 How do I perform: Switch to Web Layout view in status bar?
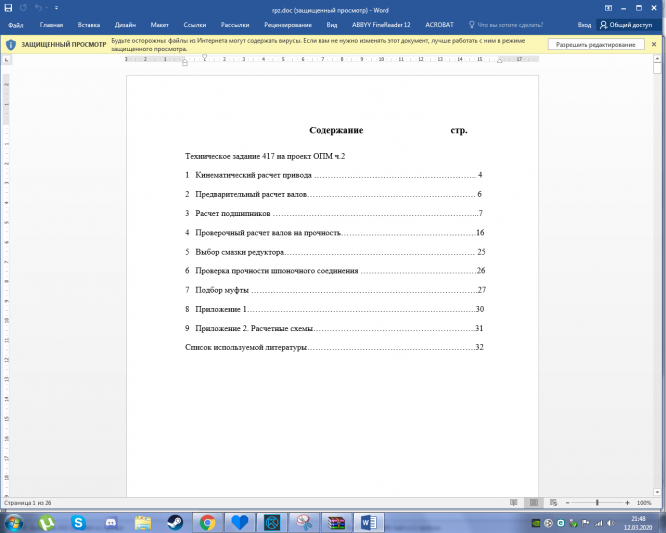[551, 502]
